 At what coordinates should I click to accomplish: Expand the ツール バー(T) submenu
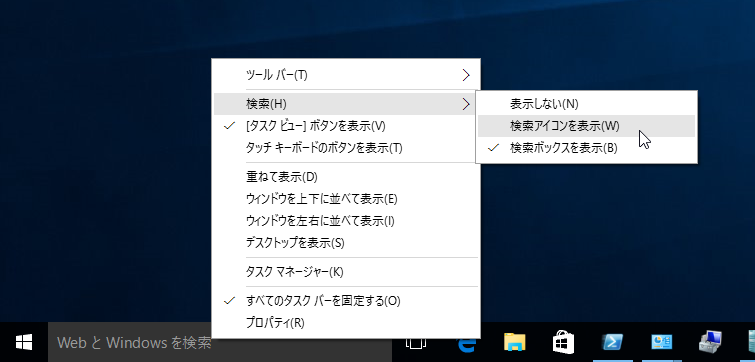[347, 75]
